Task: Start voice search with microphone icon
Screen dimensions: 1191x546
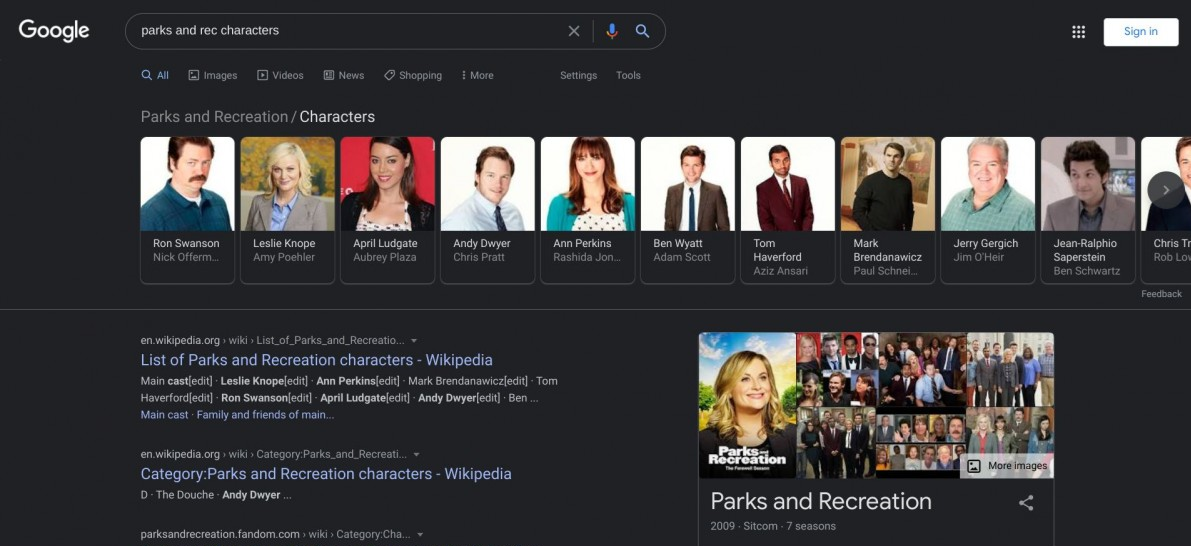Action: click(x=612, y=31)
